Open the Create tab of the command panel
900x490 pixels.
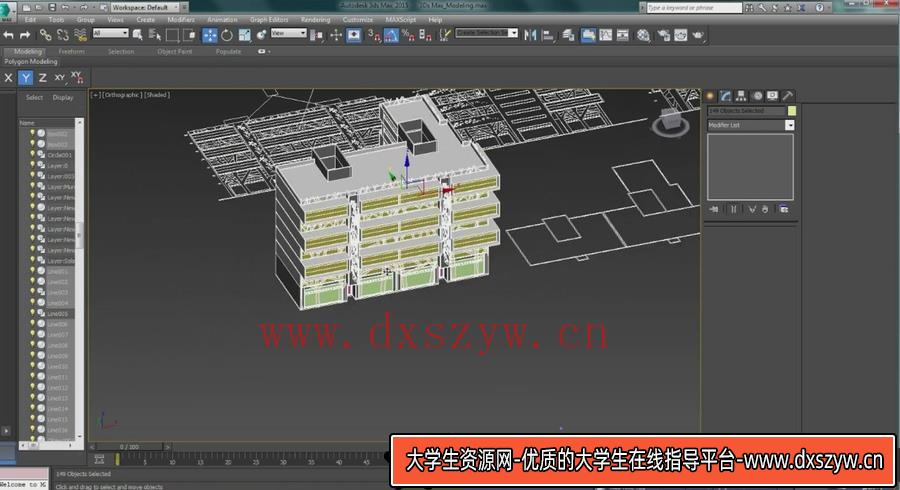coord(711,96)
